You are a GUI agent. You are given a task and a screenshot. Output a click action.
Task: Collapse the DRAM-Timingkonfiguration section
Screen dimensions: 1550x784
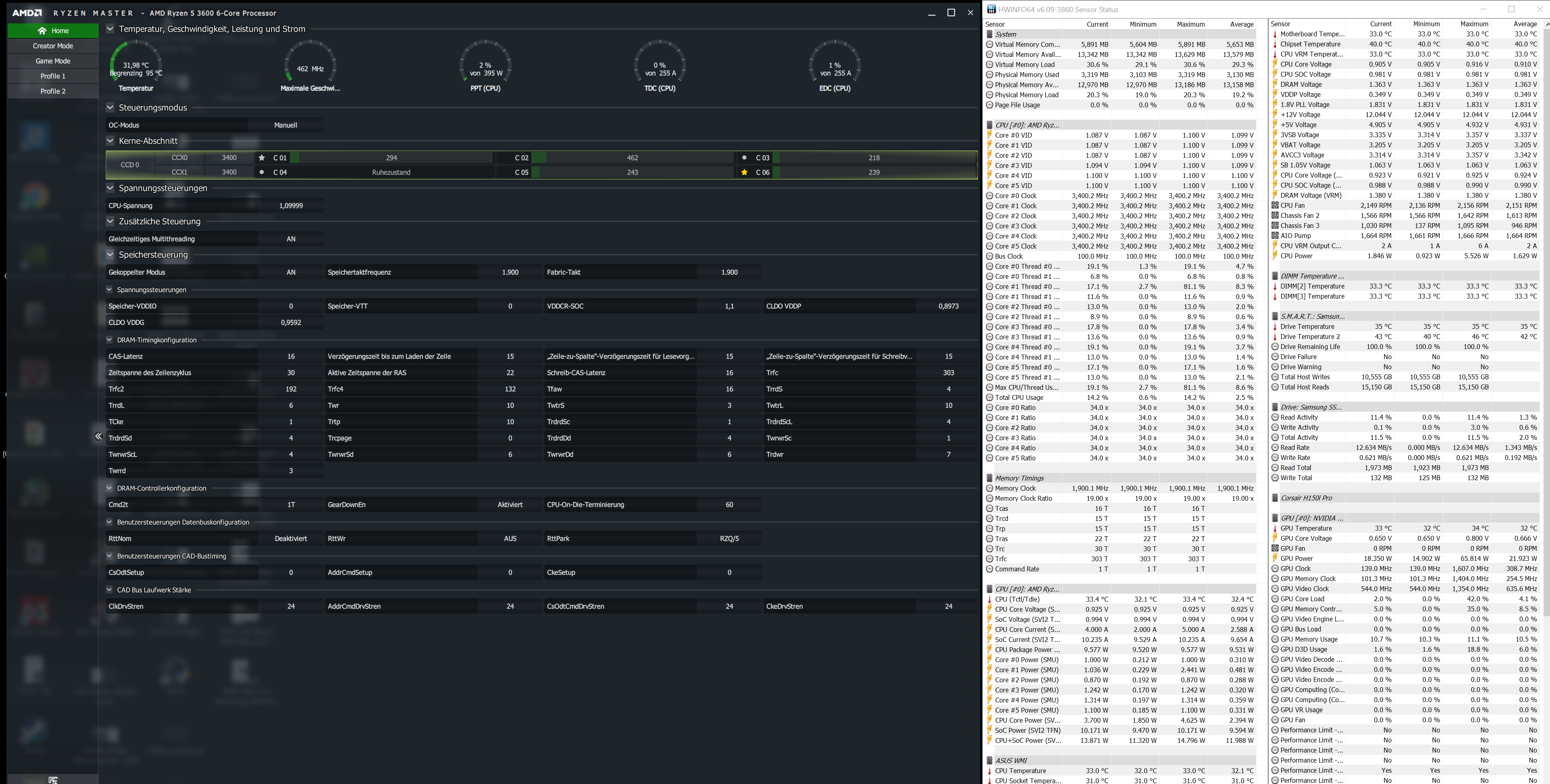coord(109,340)
